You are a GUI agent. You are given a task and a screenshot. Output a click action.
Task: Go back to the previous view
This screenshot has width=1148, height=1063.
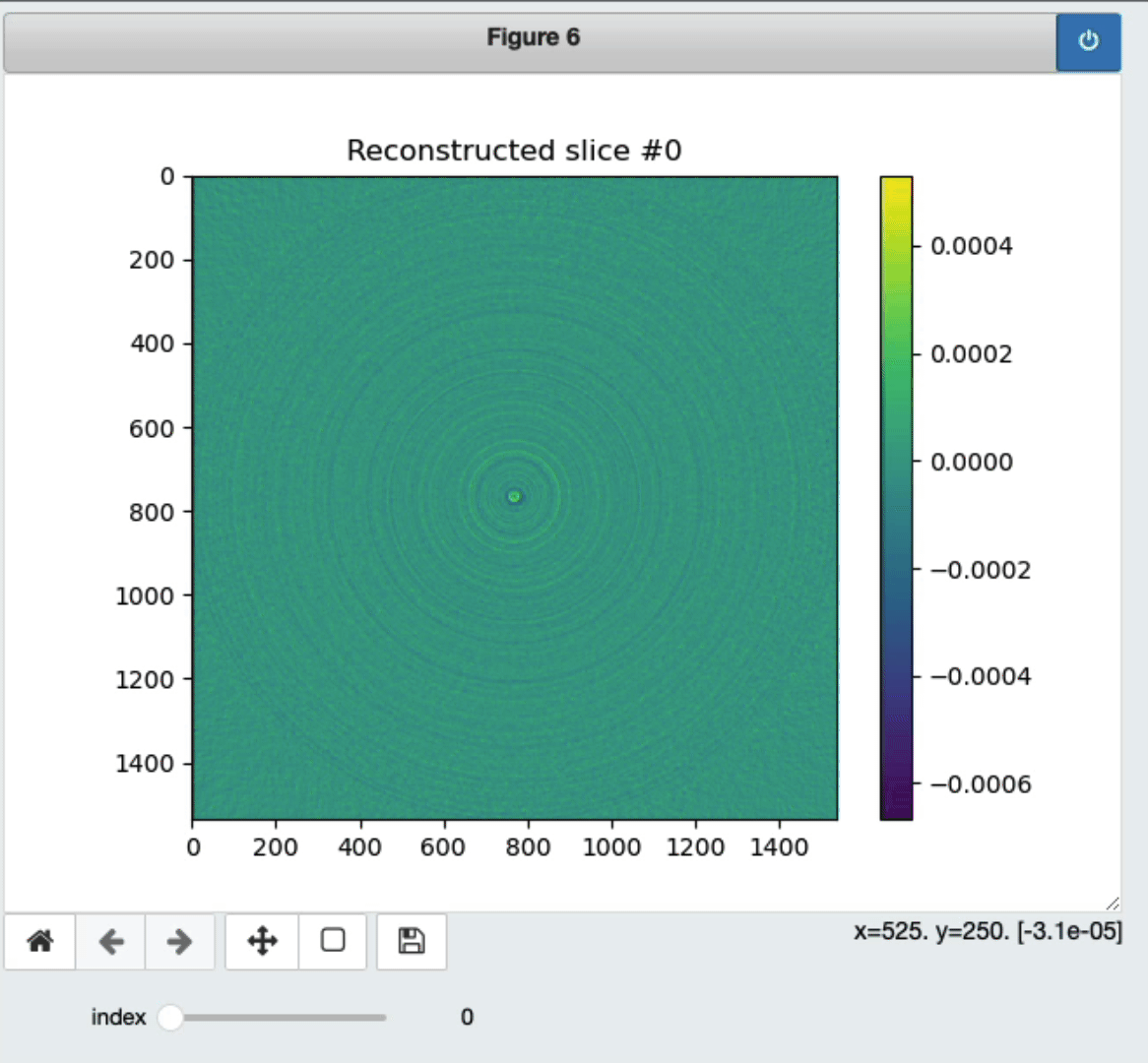tap(111, 942)
